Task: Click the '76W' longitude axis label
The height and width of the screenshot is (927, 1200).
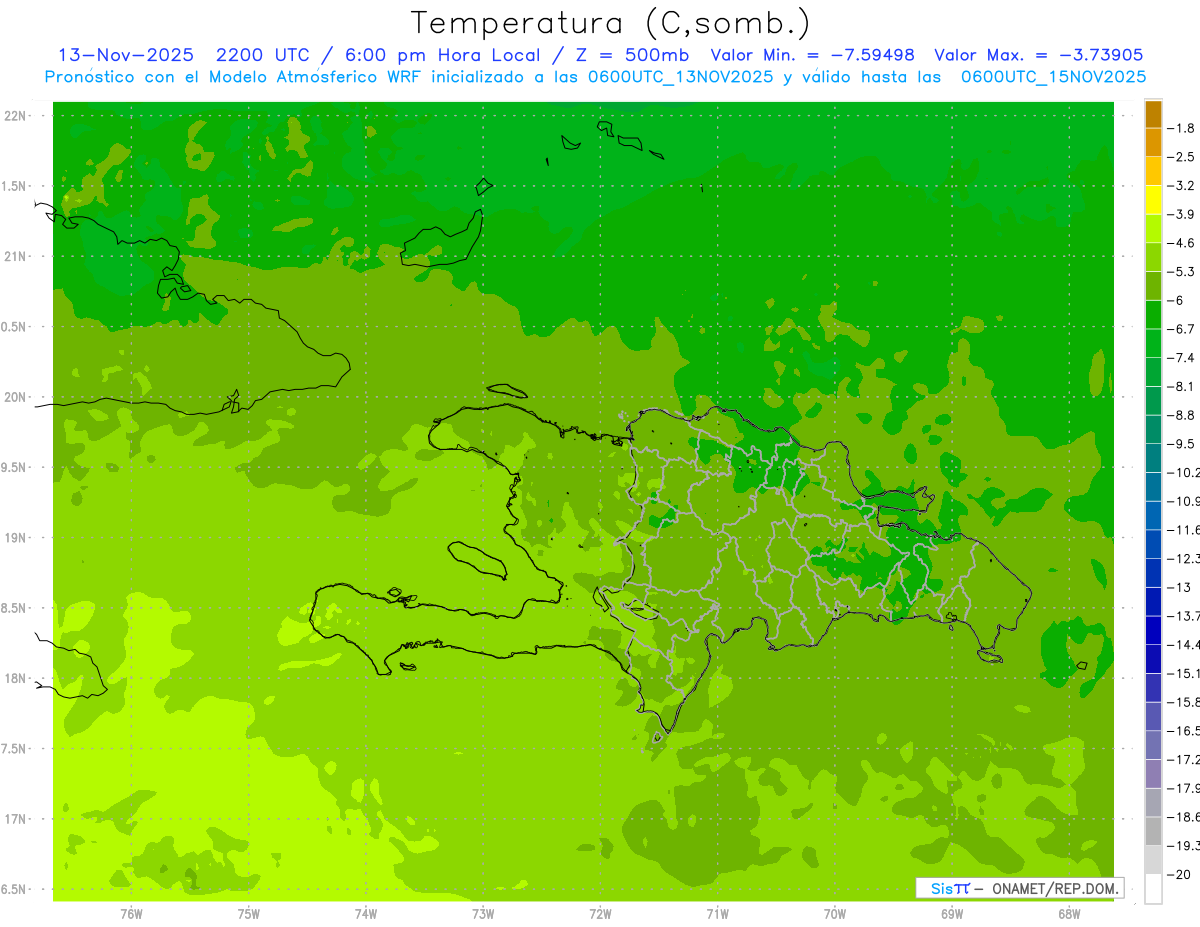Action: [131, 914]
